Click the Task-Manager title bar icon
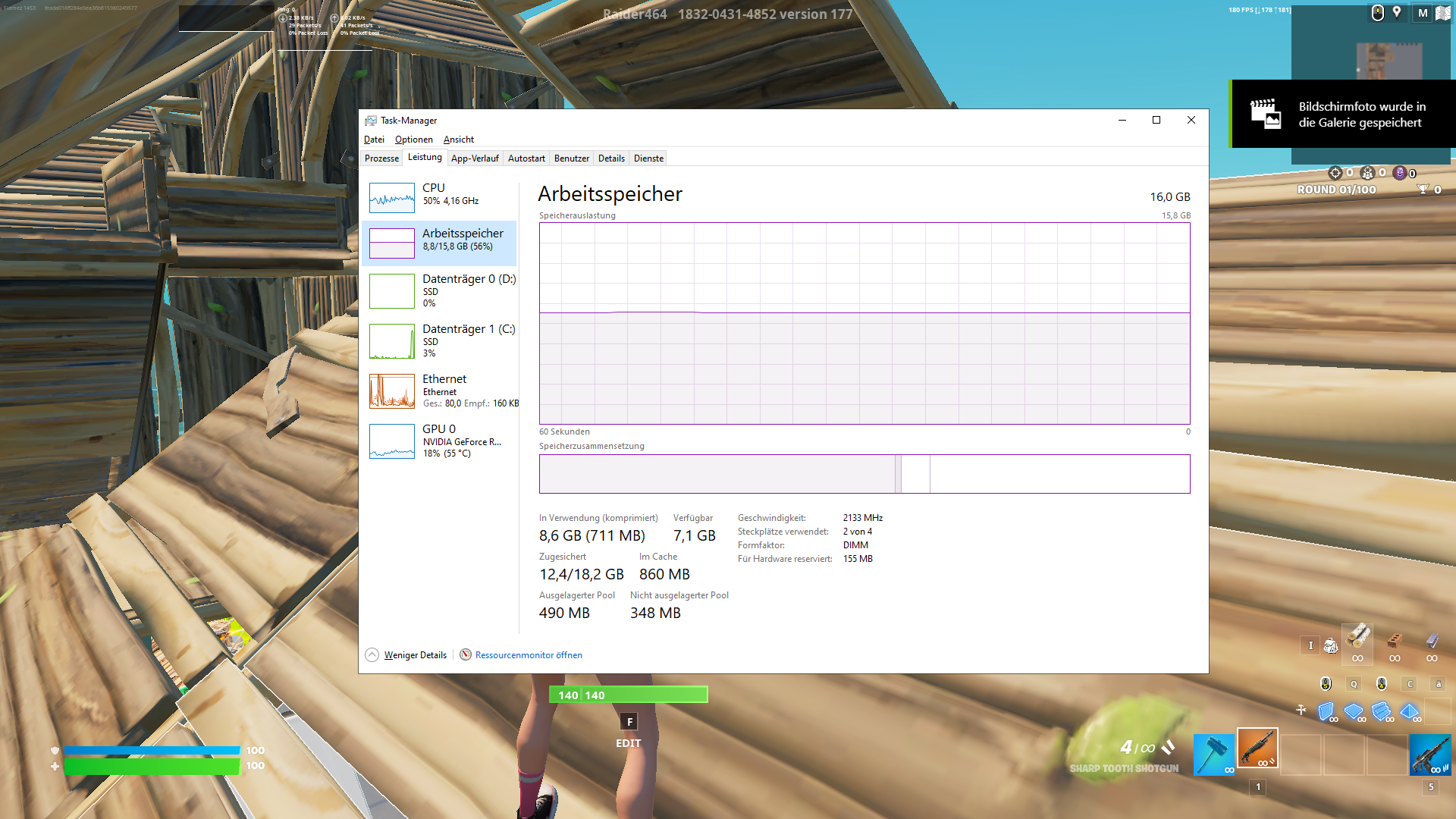 coord(371,121)
